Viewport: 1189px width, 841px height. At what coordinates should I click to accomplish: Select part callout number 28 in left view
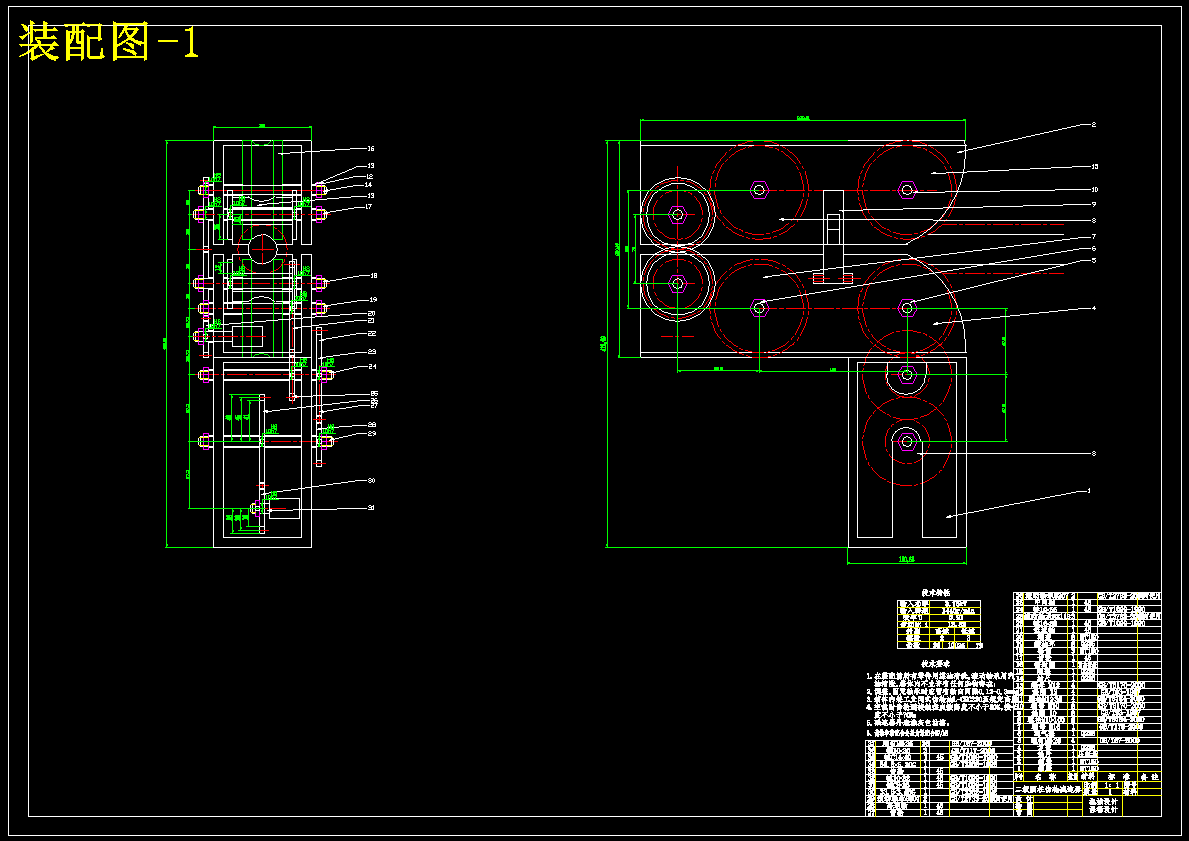click(x=372, y=425)
